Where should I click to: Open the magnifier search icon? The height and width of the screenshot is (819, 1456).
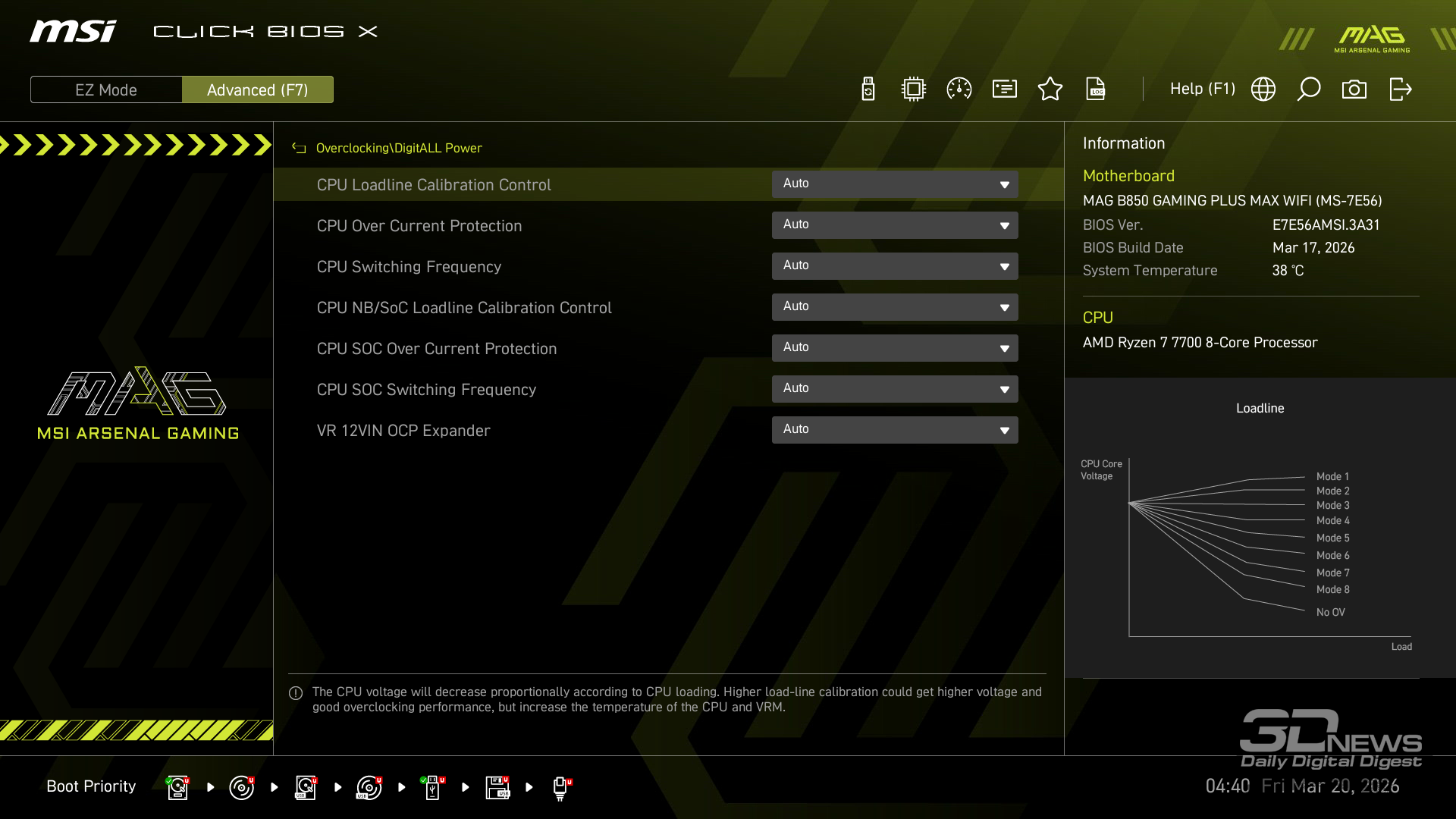pos(1309,89)
